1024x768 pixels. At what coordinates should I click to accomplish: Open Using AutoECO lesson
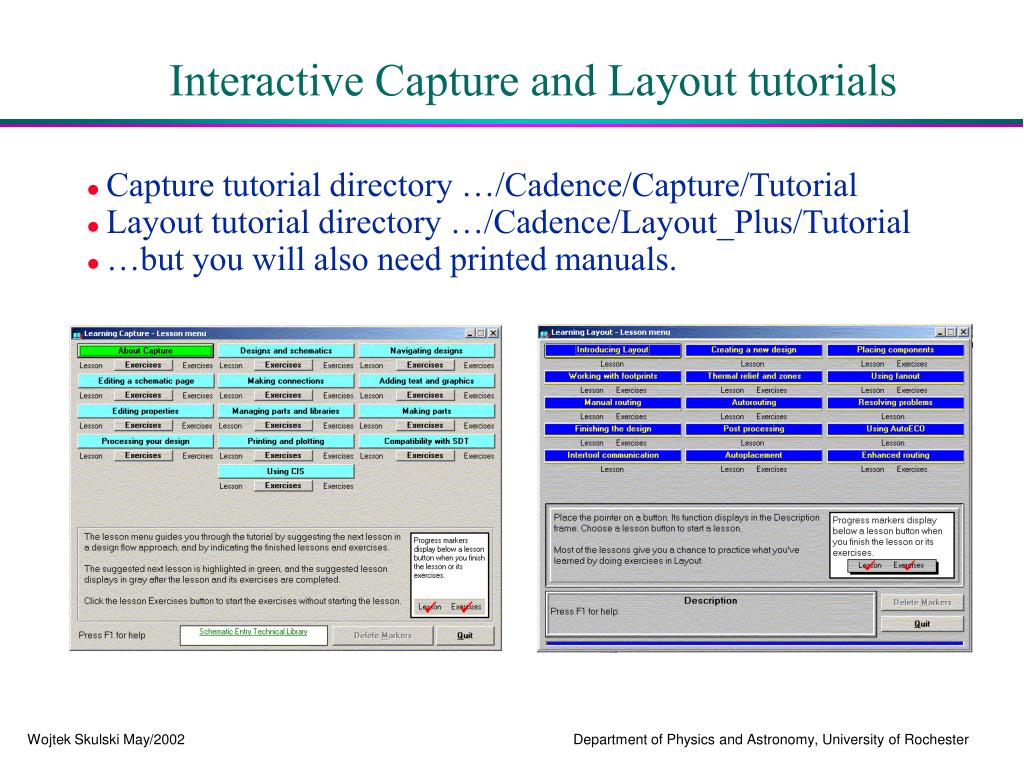pos(895,429)
